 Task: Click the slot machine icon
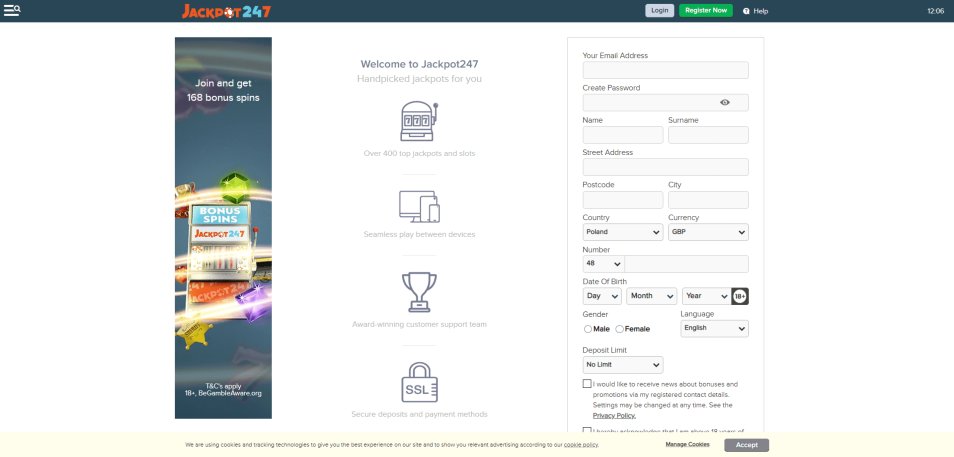419,121
